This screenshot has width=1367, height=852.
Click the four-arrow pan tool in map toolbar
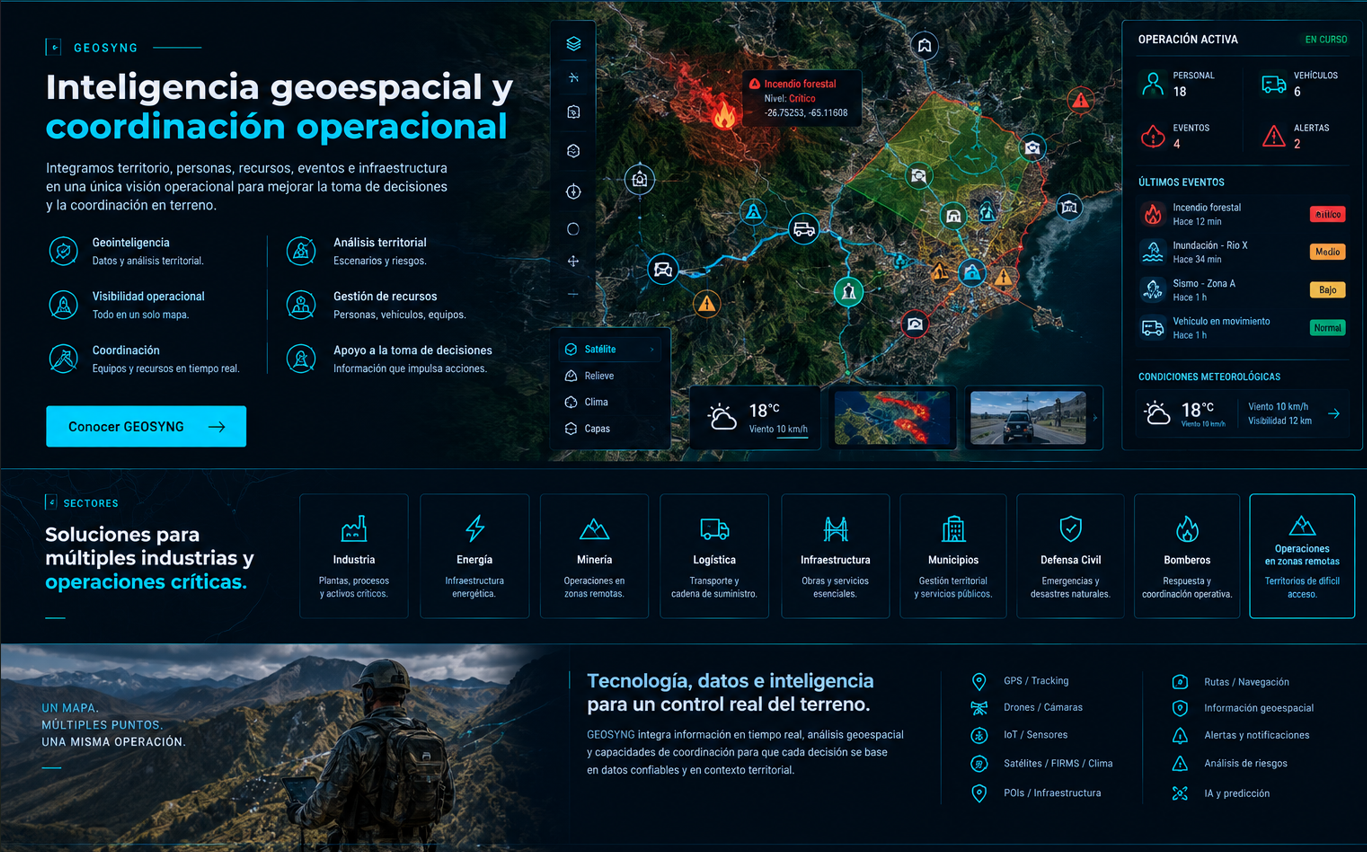(573, 261)
